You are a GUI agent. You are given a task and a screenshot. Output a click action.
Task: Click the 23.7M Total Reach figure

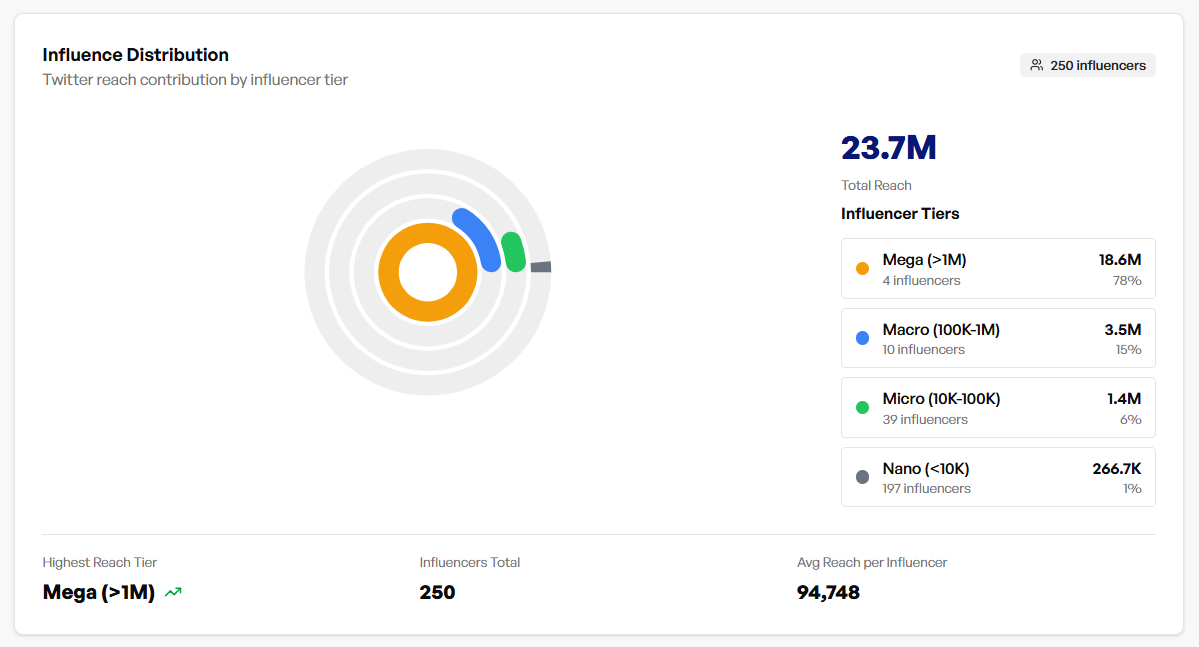coord(888,147)
